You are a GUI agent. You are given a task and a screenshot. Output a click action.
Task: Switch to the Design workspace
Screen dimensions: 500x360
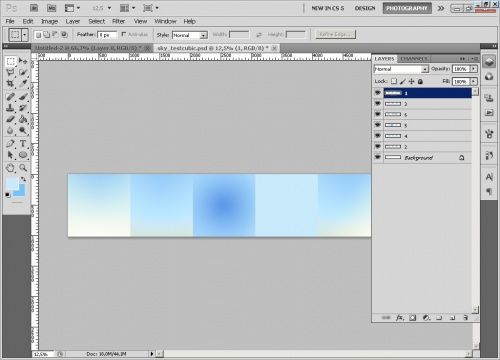(x=365, y=8)
